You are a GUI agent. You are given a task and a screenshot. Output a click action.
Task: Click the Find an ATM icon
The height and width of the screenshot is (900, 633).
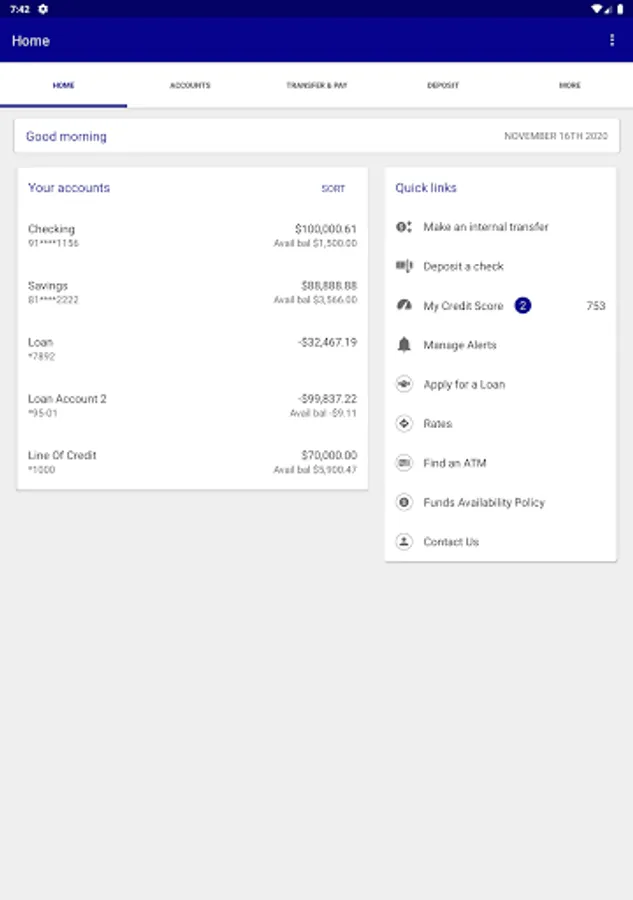tap(404, 463)
